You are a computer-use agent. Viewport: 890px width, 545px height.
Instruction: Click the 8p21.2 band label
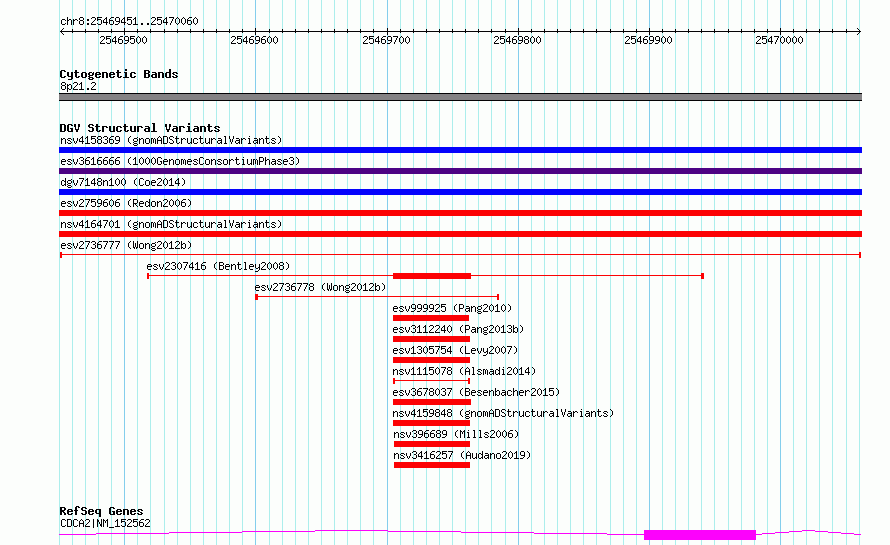click(78, 86)
